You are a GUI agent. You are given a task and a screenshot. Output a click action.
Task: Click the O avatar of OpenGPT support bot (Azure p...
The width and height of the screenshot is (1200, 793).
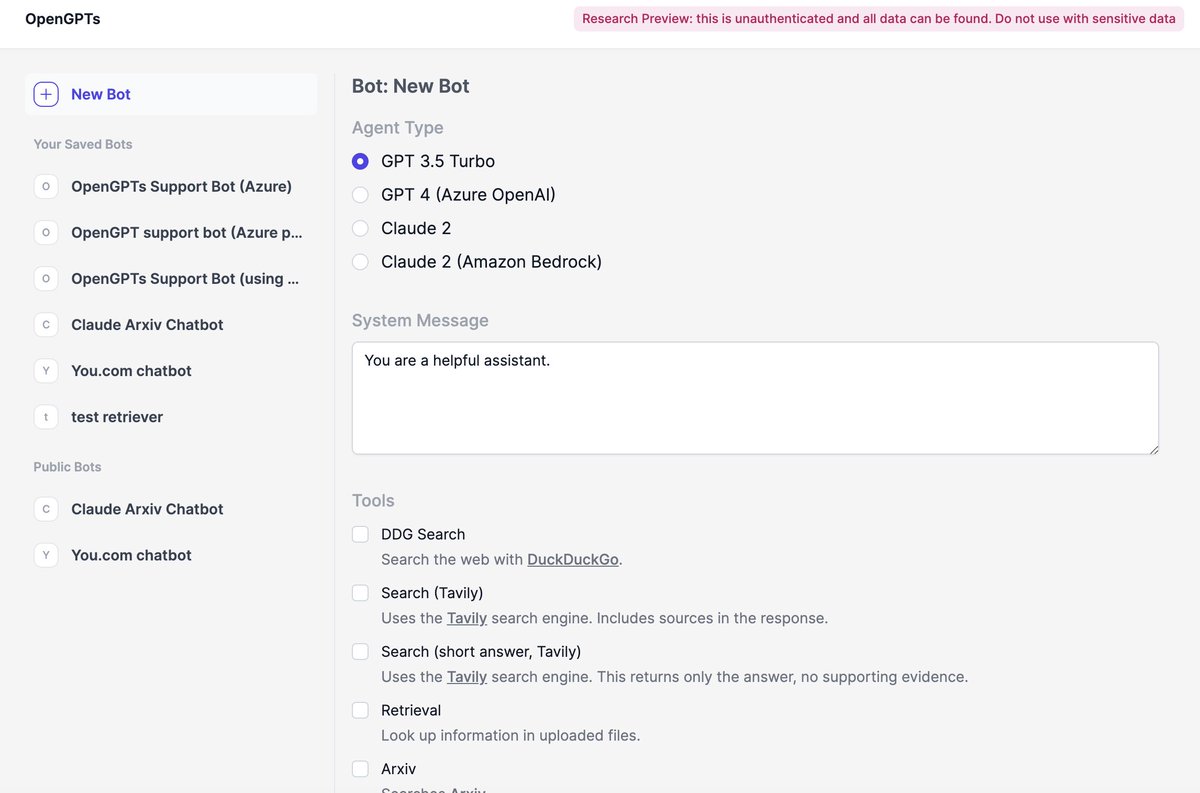click(x=46, y=232)
